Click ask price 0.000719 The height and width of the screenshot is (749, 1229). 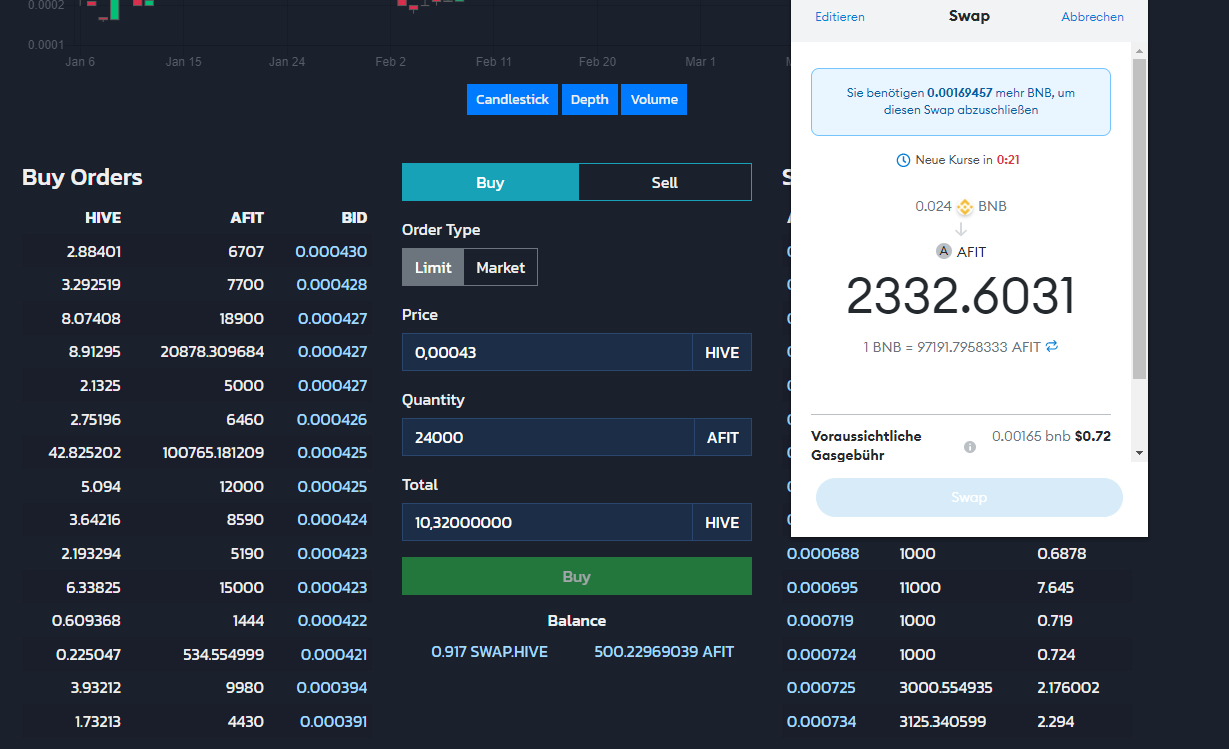pos(821,620)
